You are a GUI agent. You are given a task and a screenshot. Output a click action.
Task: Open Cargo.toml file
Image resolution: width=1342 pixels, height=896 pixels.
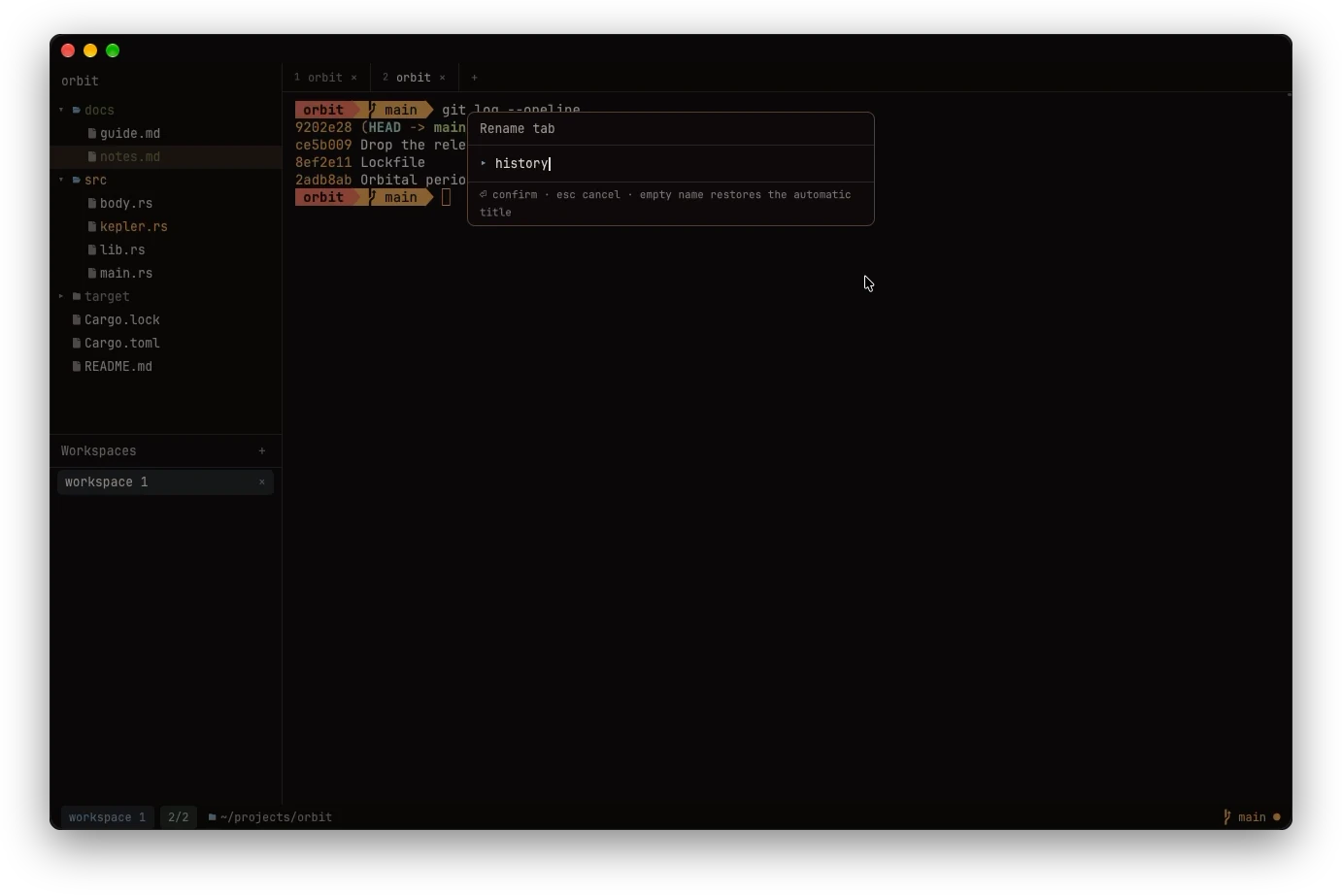166,343
